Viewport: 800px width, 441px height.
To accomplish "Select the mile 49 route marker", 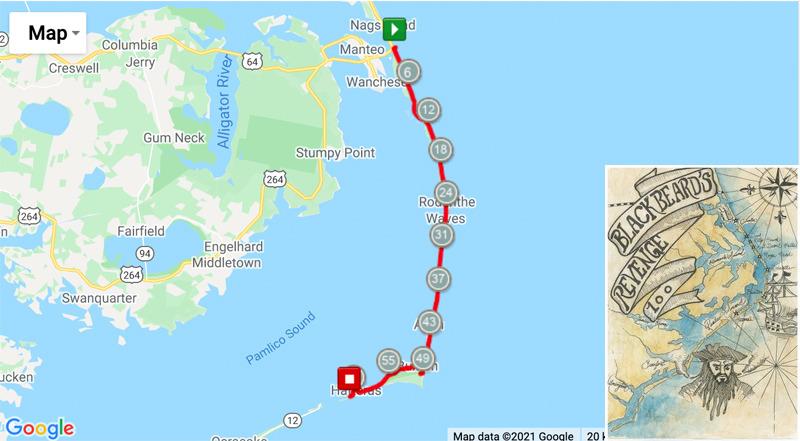I will pos(422,358).
